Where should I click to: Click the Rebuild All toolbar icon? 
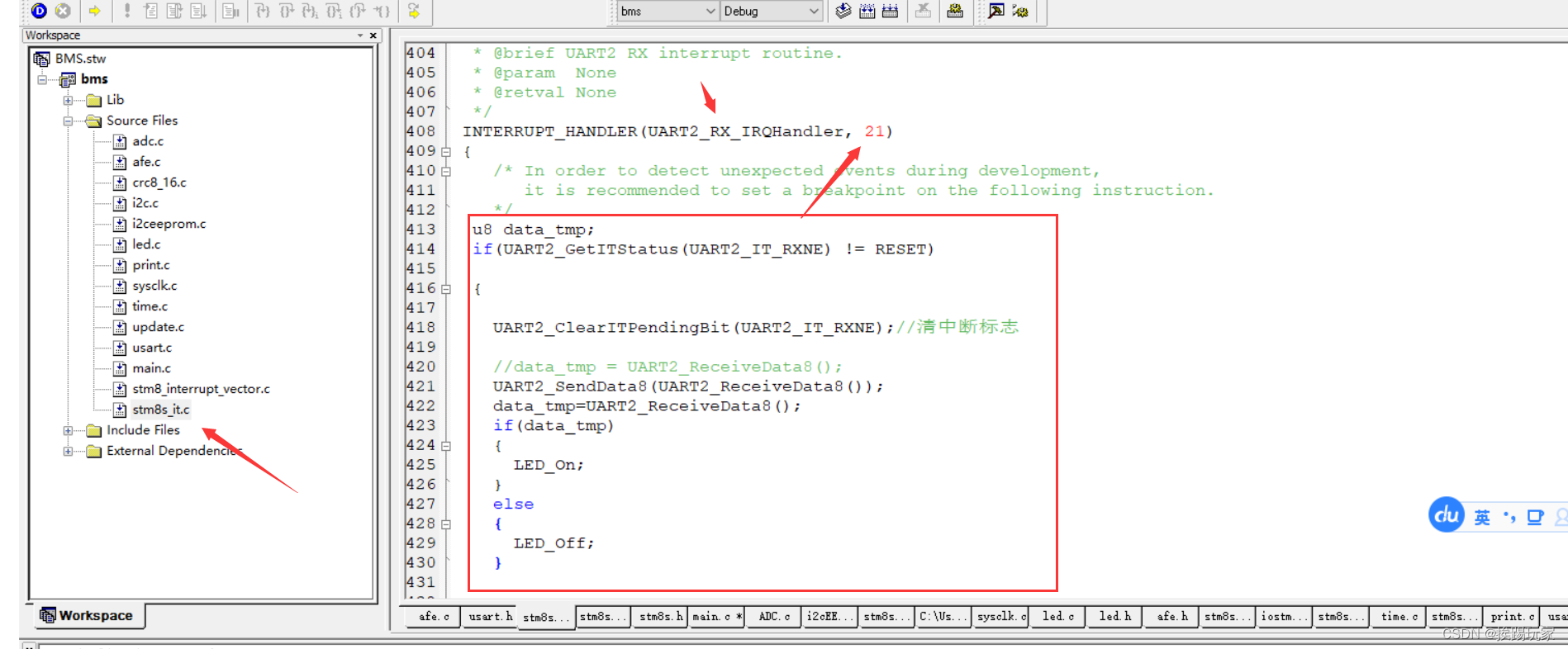pos(890,11)
